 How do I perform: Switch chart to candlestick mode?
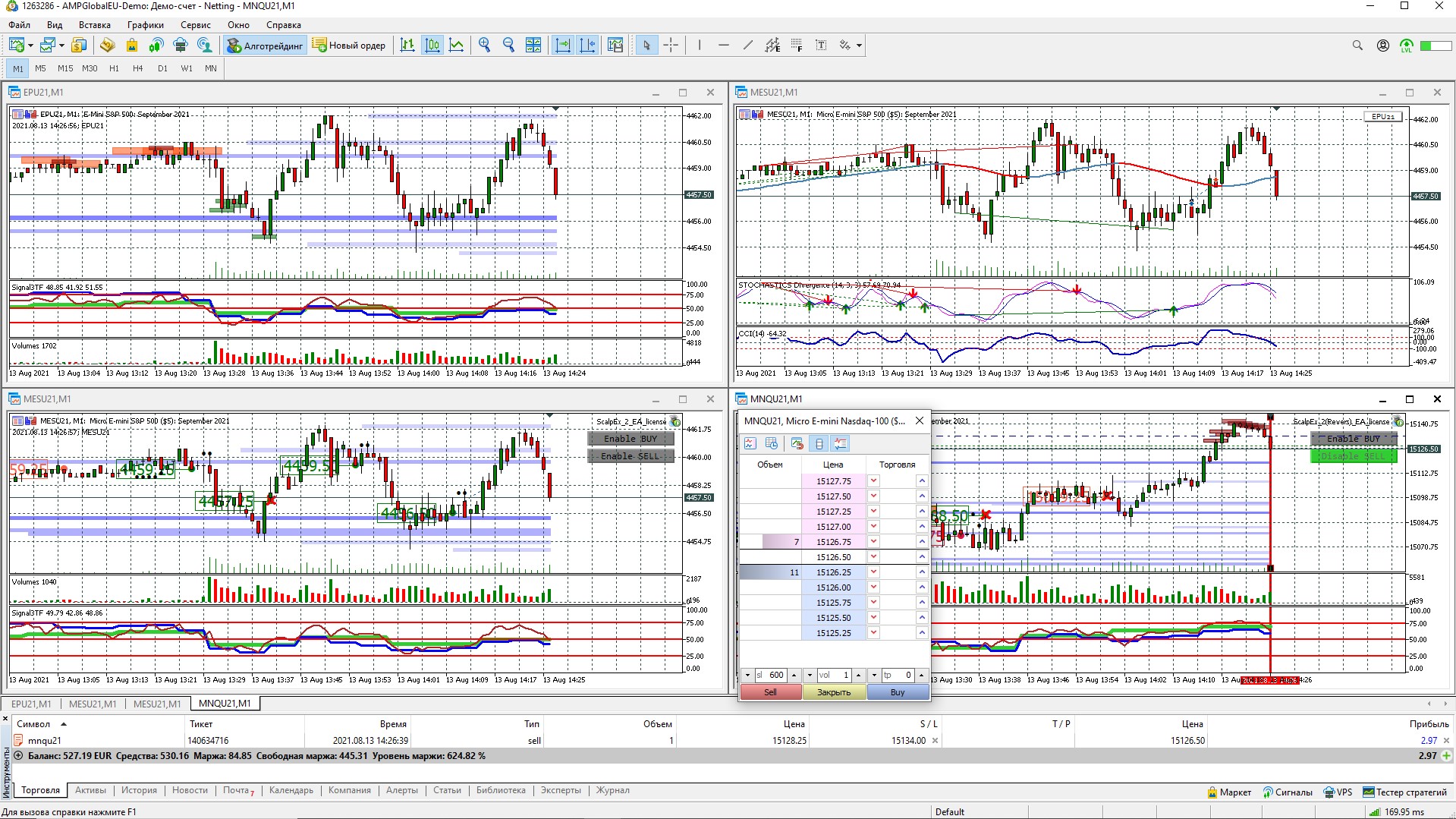[432, 46]
